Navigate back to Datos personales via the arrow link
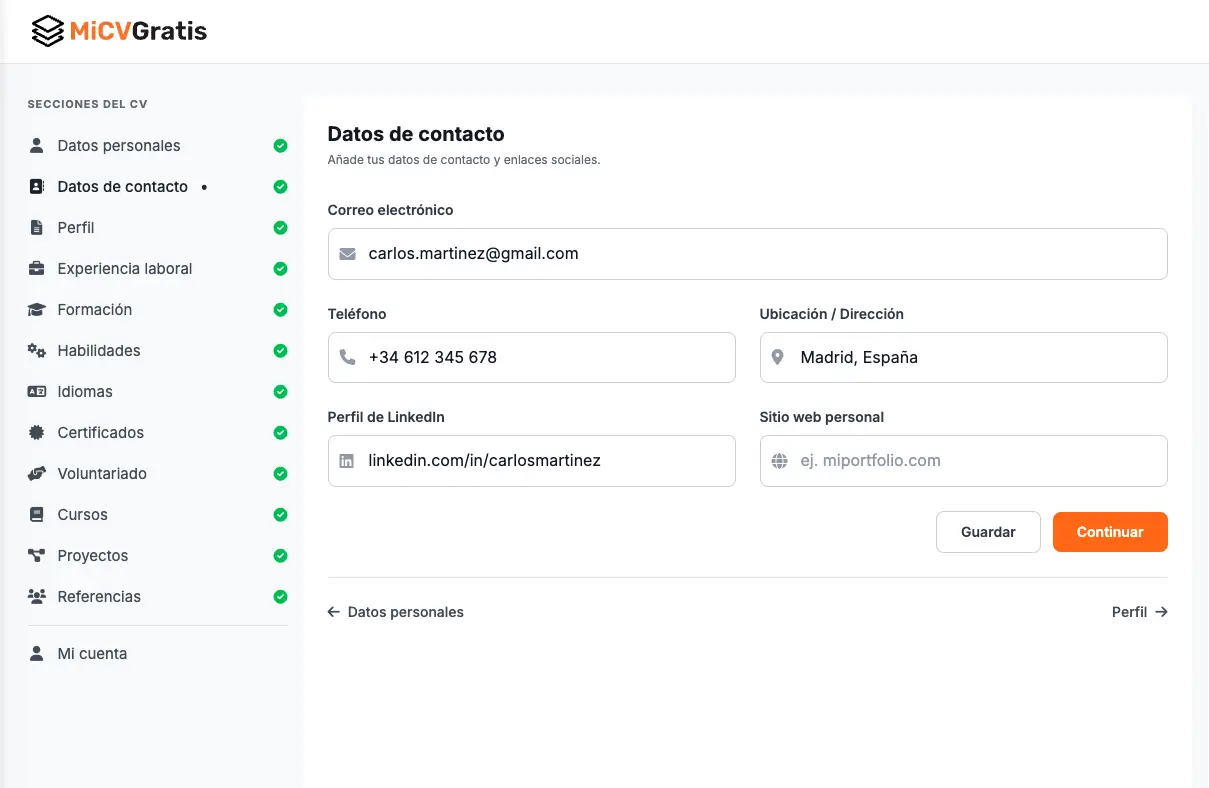The height and width of the screenshot is (788, 1209). coord(396,611)
